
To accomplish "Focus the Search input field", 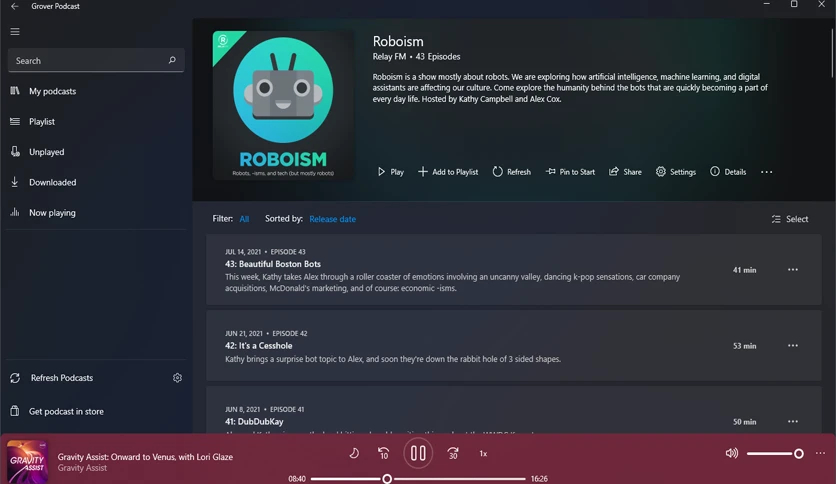I will tap(96, 60).
